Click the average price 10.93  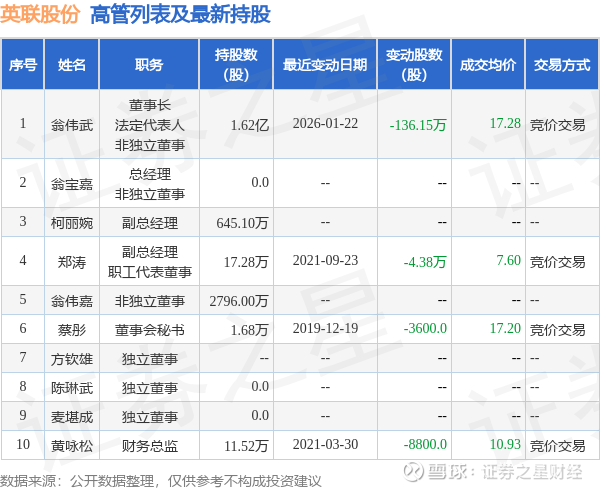[505, 444]
